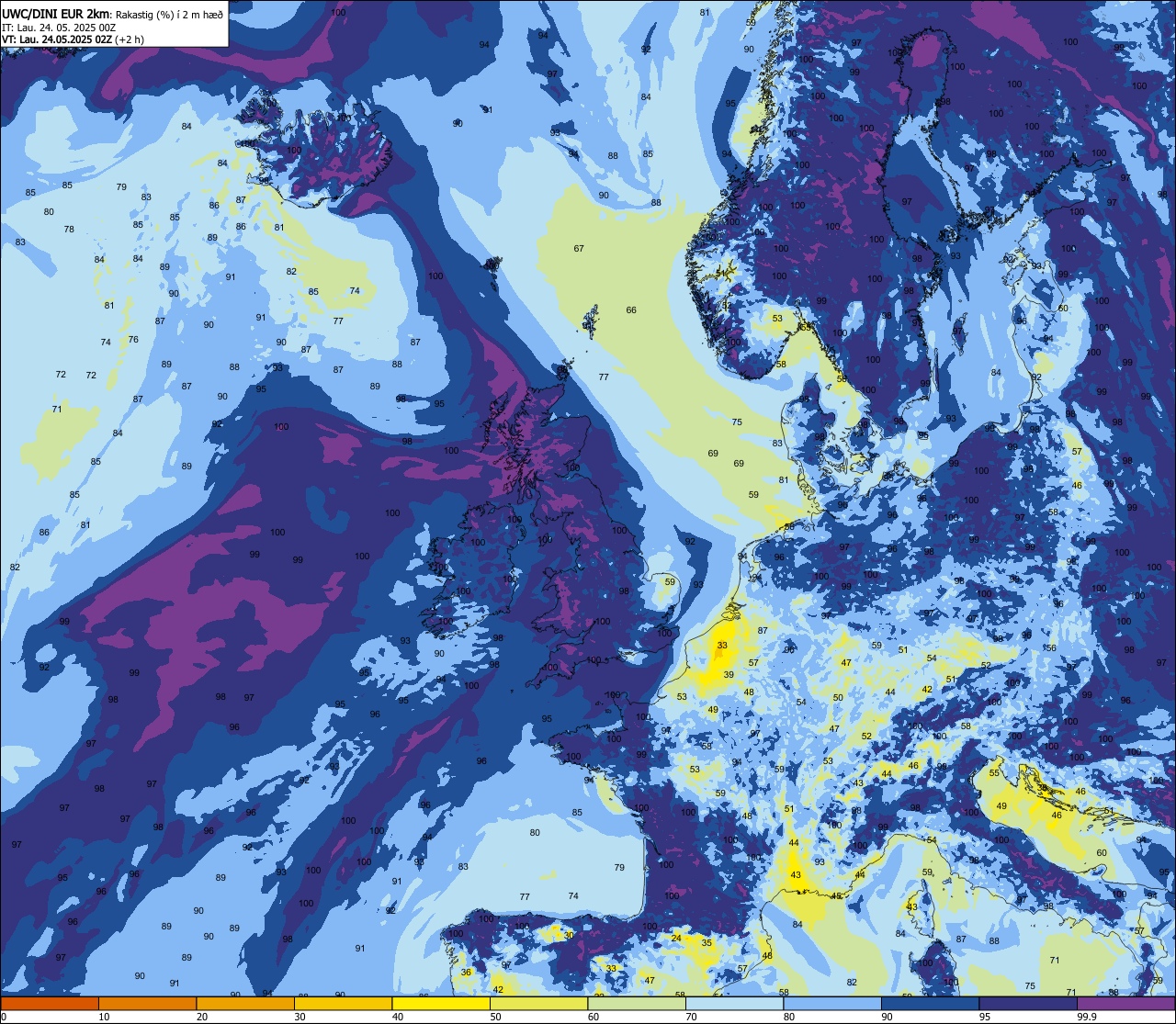Click the legend tick label 50
The height and width of the screenshot is (1024, 1176).
(495, 1017)
